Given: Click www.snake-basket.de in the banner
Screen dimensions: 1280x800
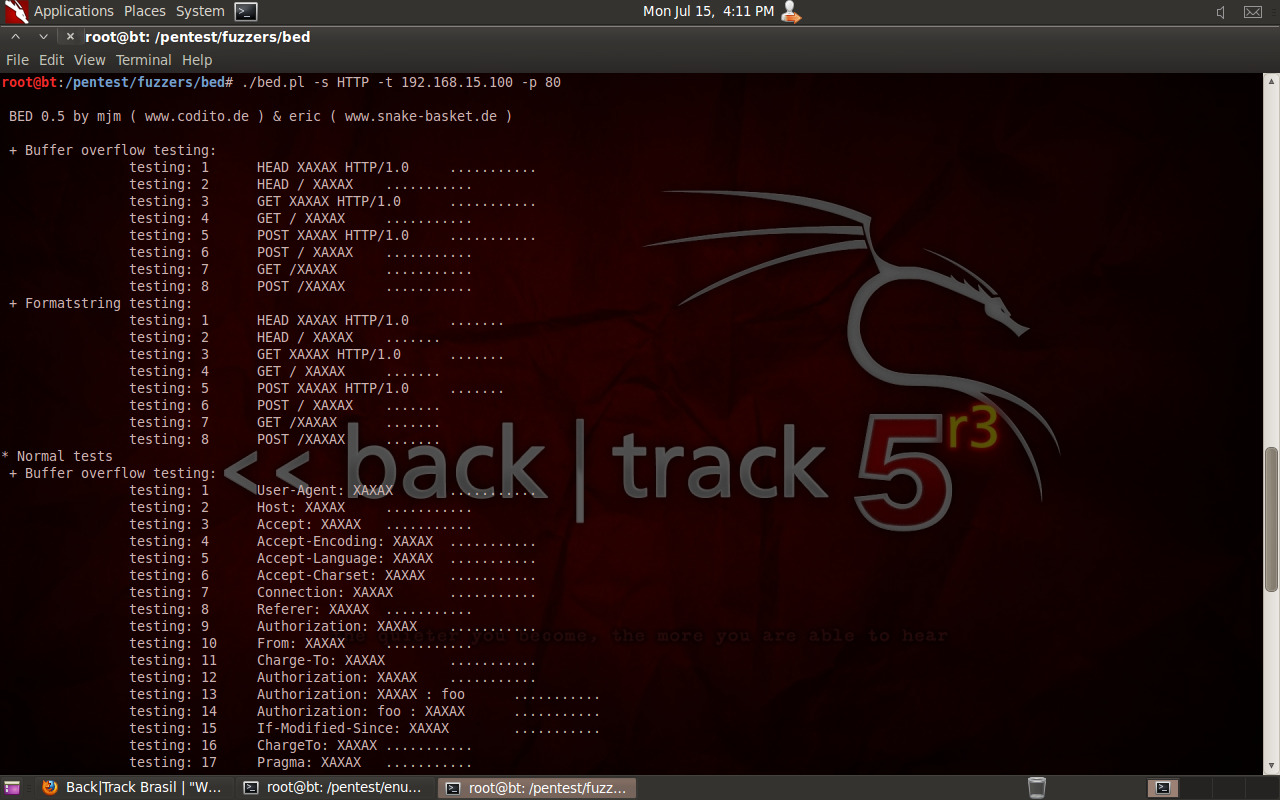Looking at the screenshot, I should tap(421, 116).
